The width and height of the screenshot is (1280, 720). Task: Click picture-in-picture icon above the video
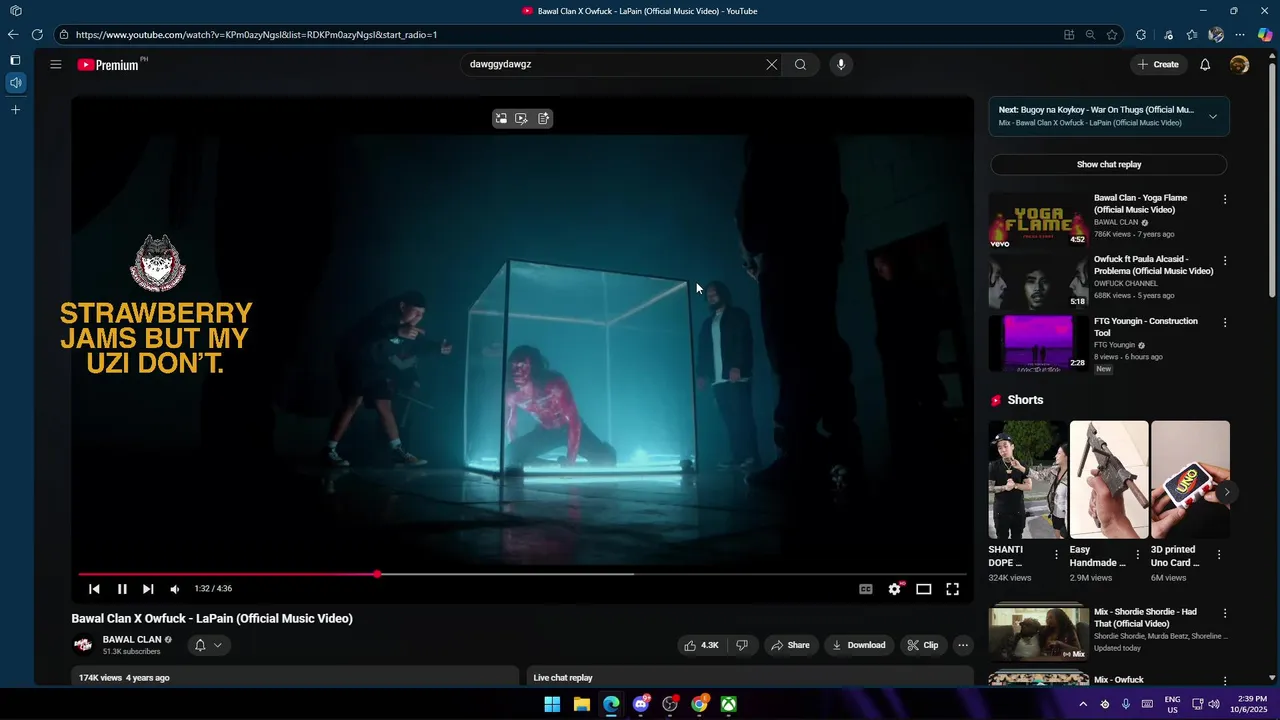(x=501, y=118)
